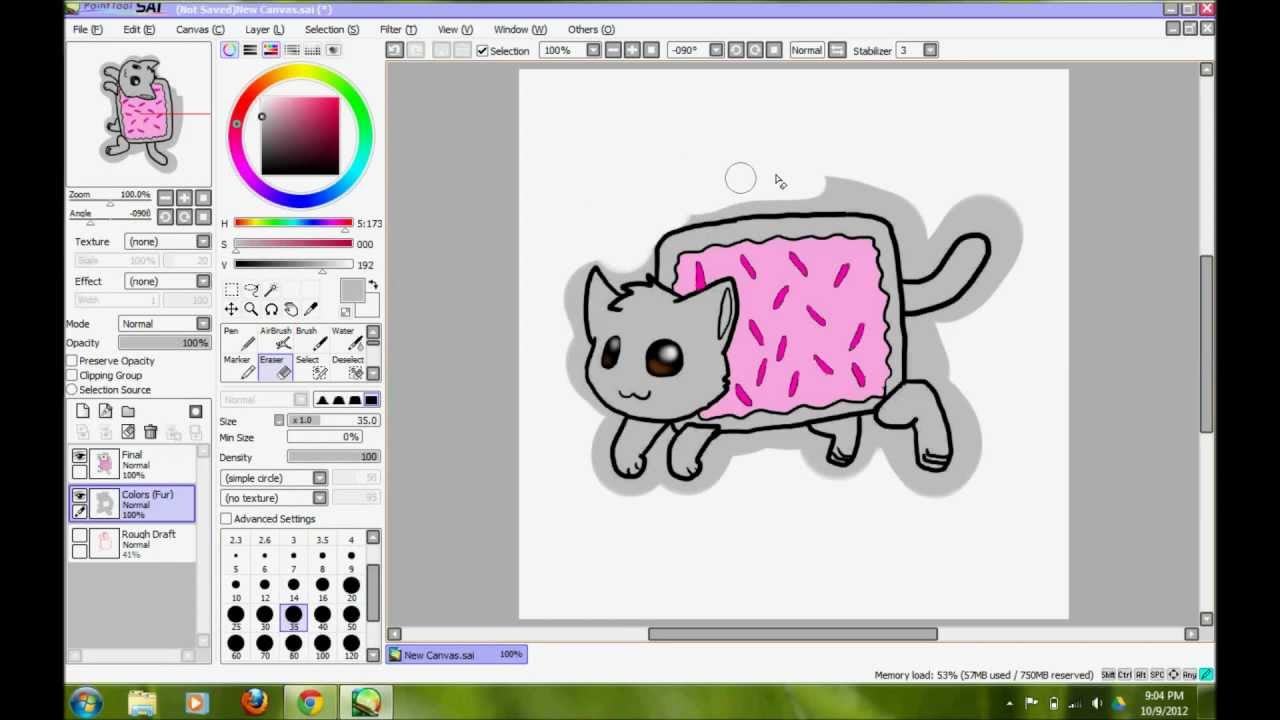
Task: Hide the Colors (Fur) layer
Action: coord(79,495)
